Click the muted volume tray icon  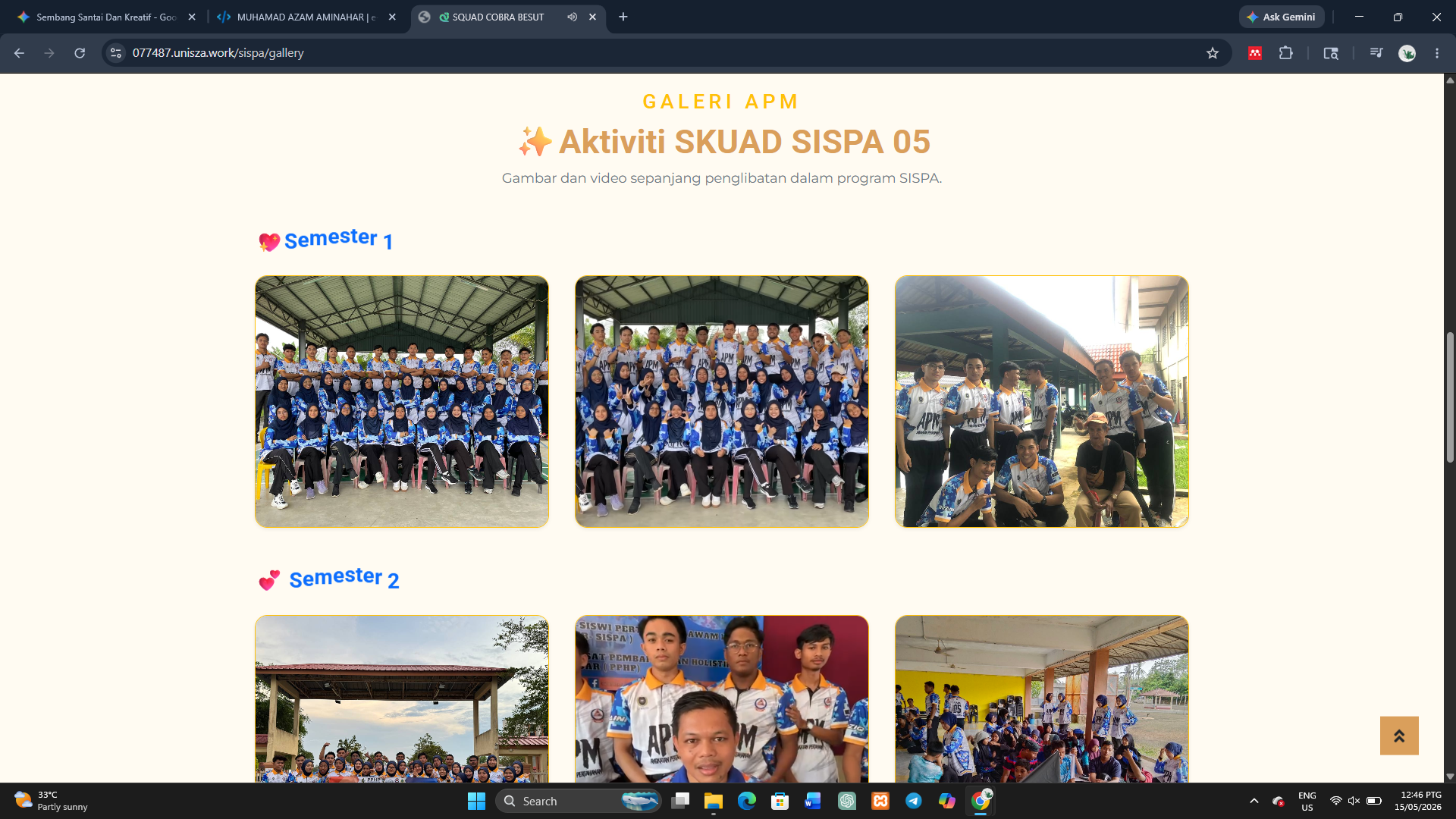coord(1354,801)
